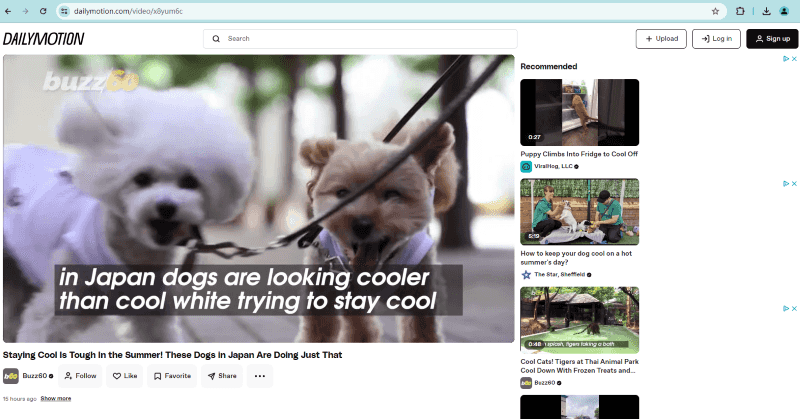Follow the Buzz60 channel
800x419 pixels.
pos(80,376)
